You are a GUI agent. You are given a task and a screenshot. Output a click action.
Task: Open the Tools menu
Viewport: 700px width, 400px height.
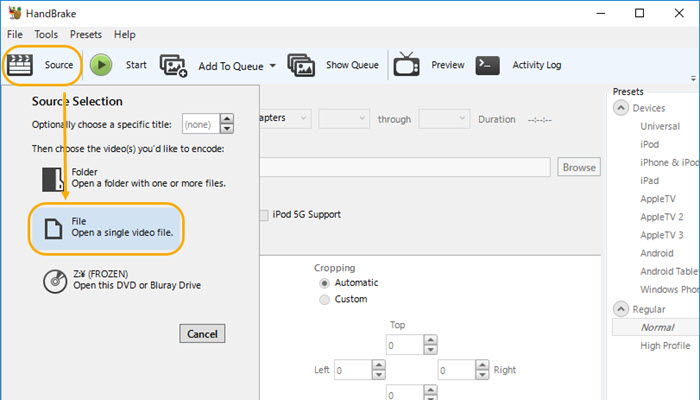pos(46,34)
